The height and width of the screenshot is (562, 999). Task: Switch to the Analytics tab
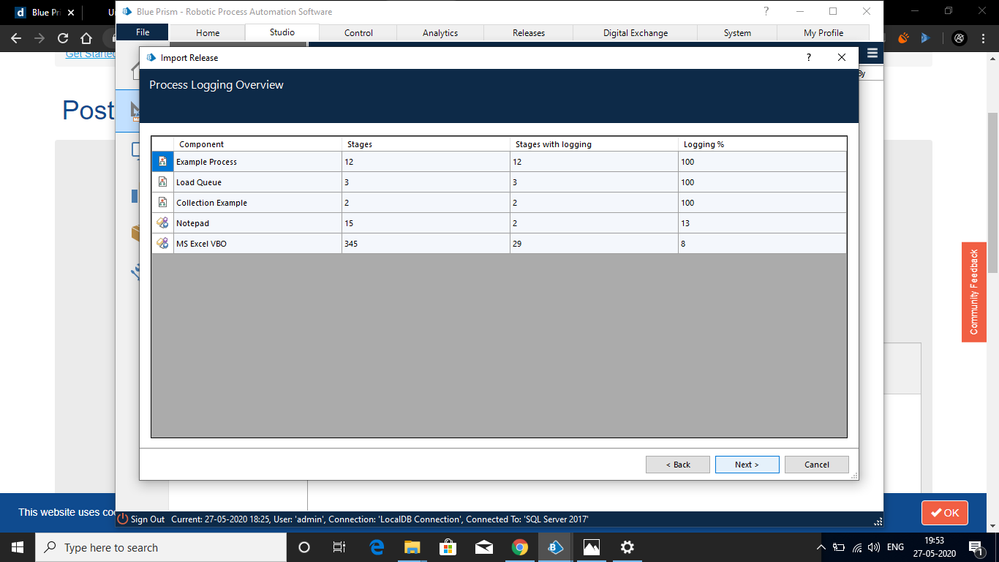pyautogui.click(x=440, y=32)
